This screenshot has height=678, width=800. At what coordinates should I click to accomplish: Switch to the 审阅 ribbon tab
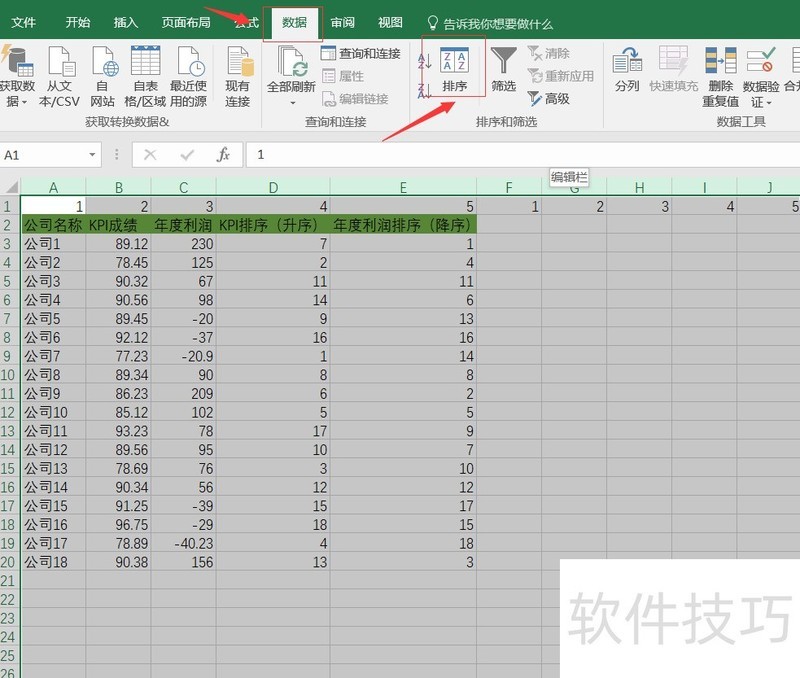pos(342,23)
